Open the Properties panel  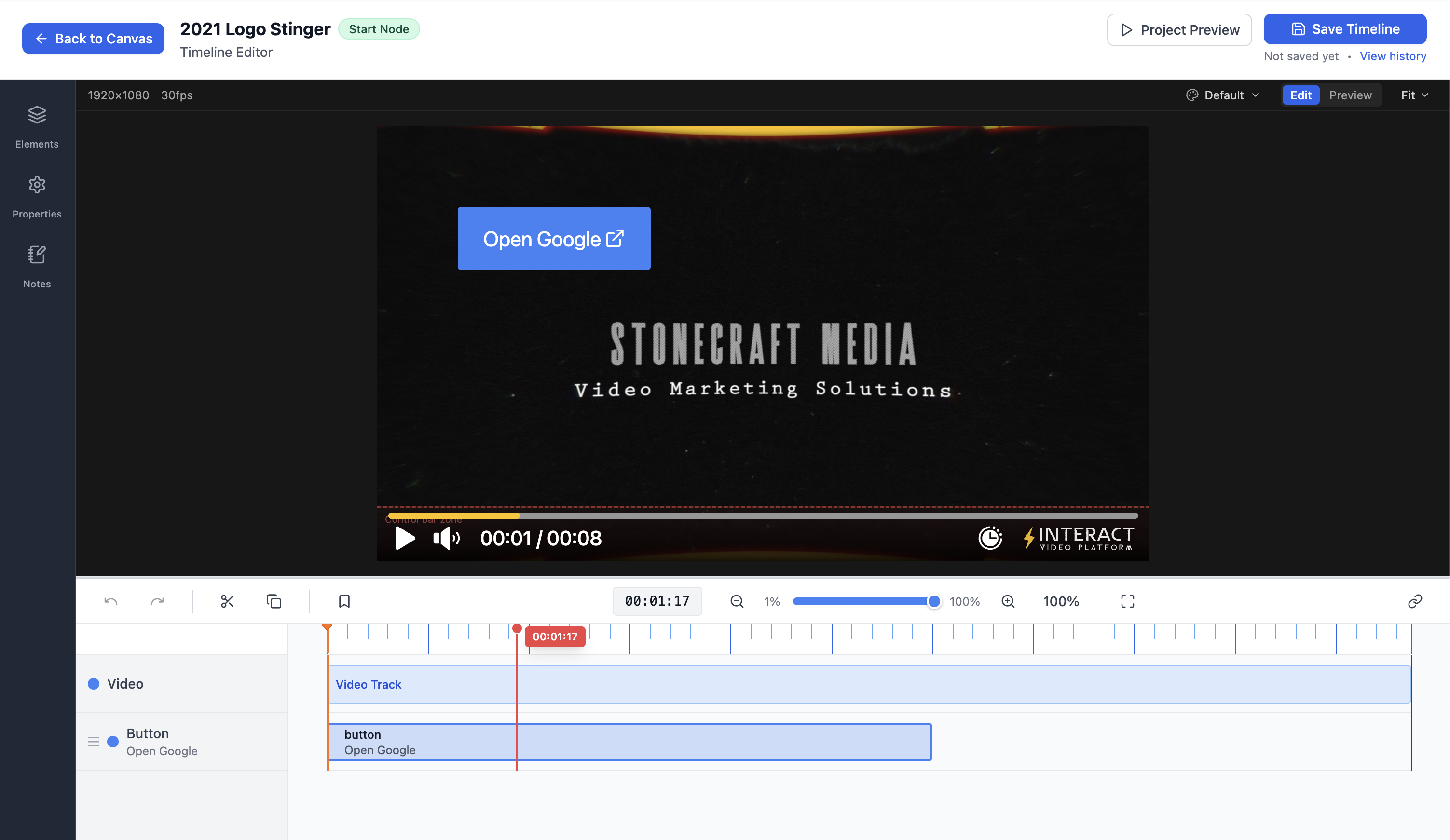[x=37, y=197]
